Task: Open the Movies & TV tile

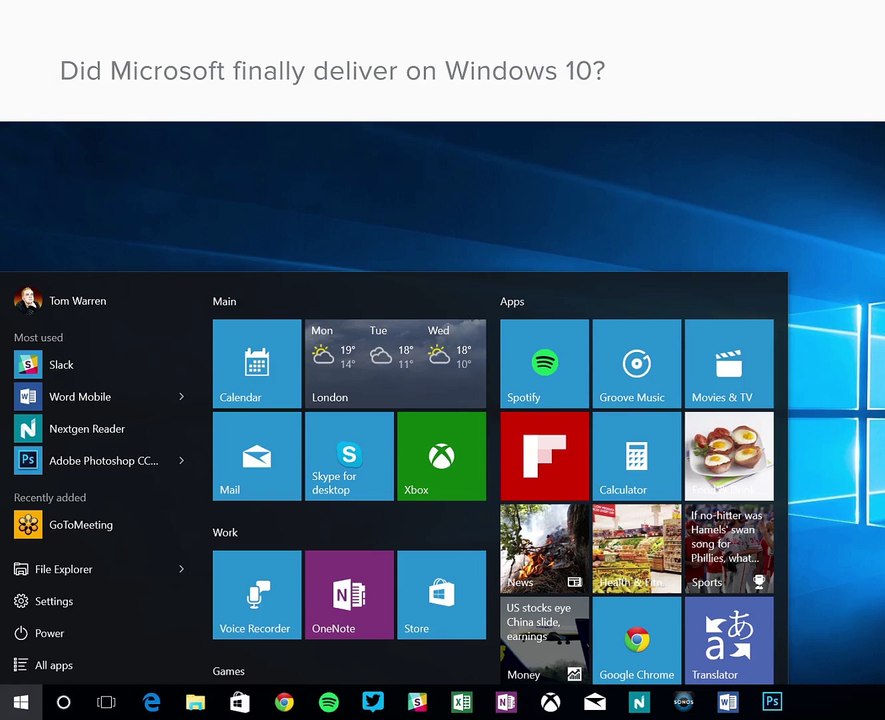Action: (729, 363)
